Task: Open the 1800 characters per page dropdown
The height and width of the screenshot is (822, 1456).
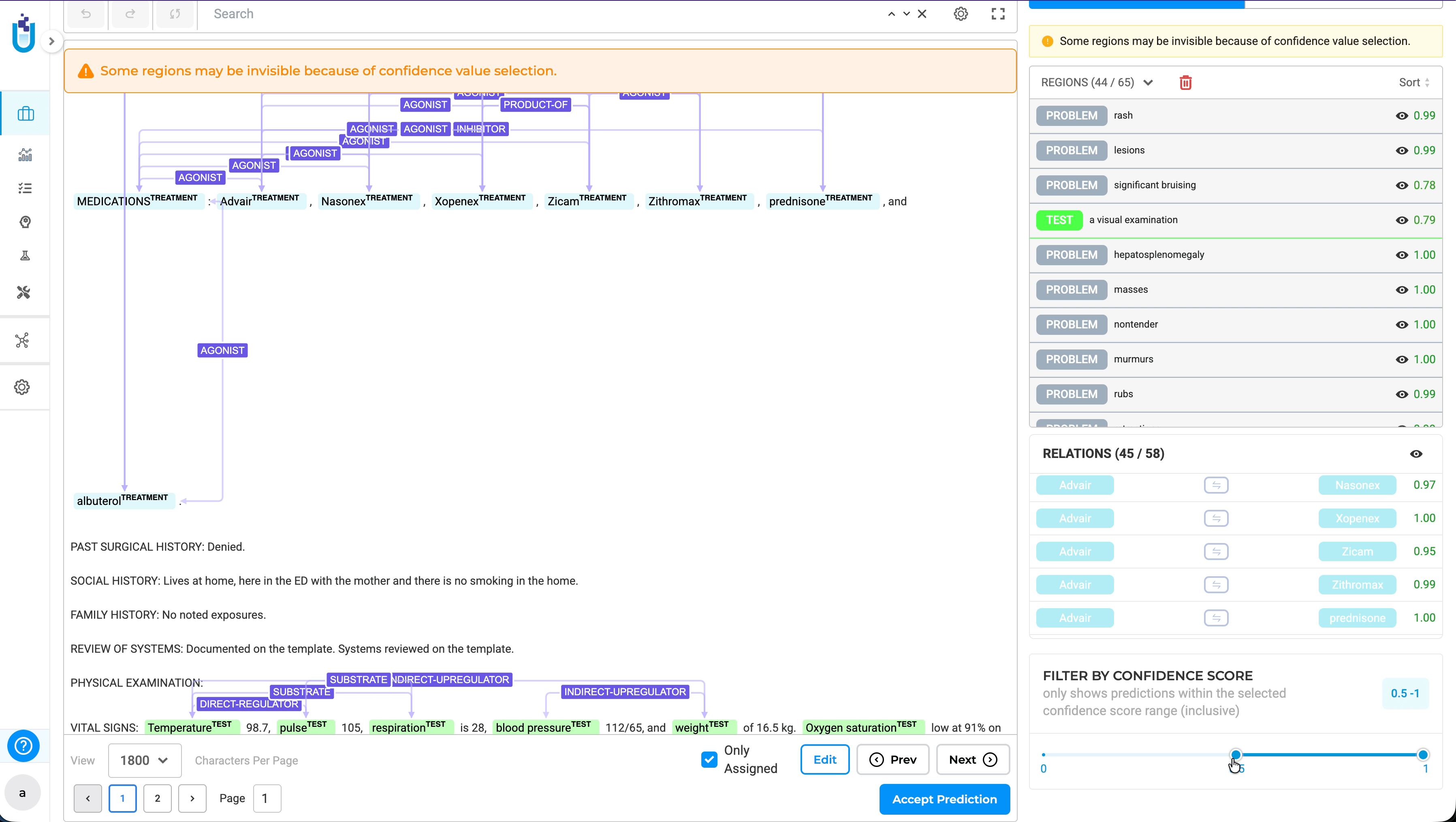Action: 144,760
